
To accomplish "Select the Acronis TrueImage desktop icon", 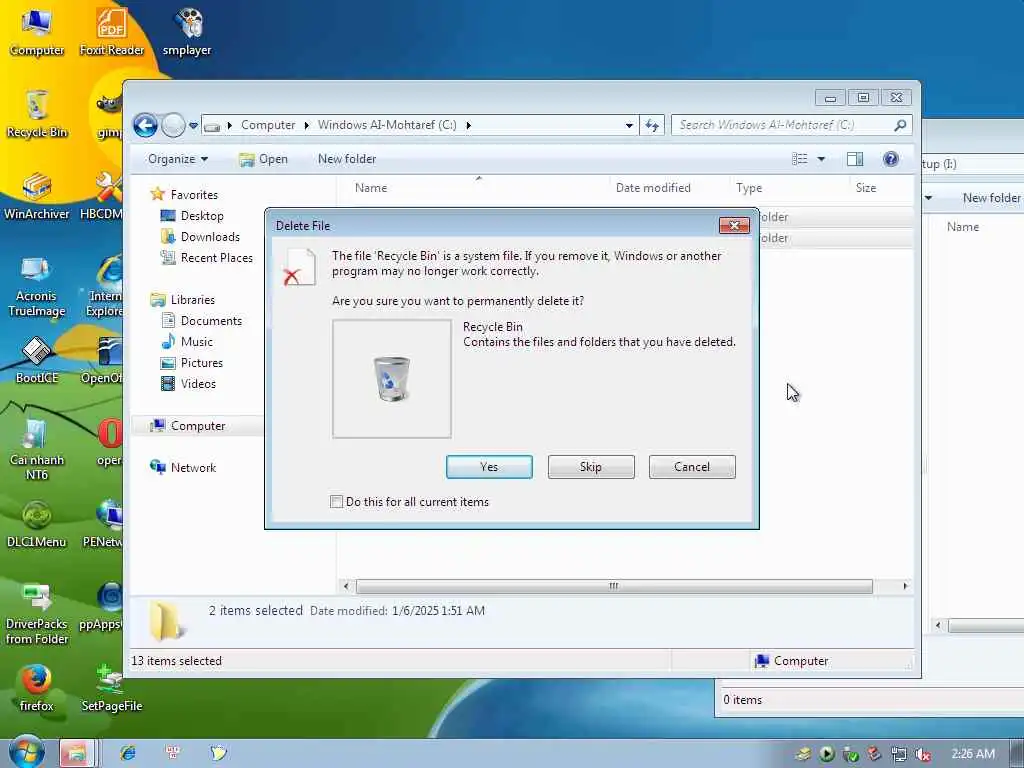I will tap(37, 287).
